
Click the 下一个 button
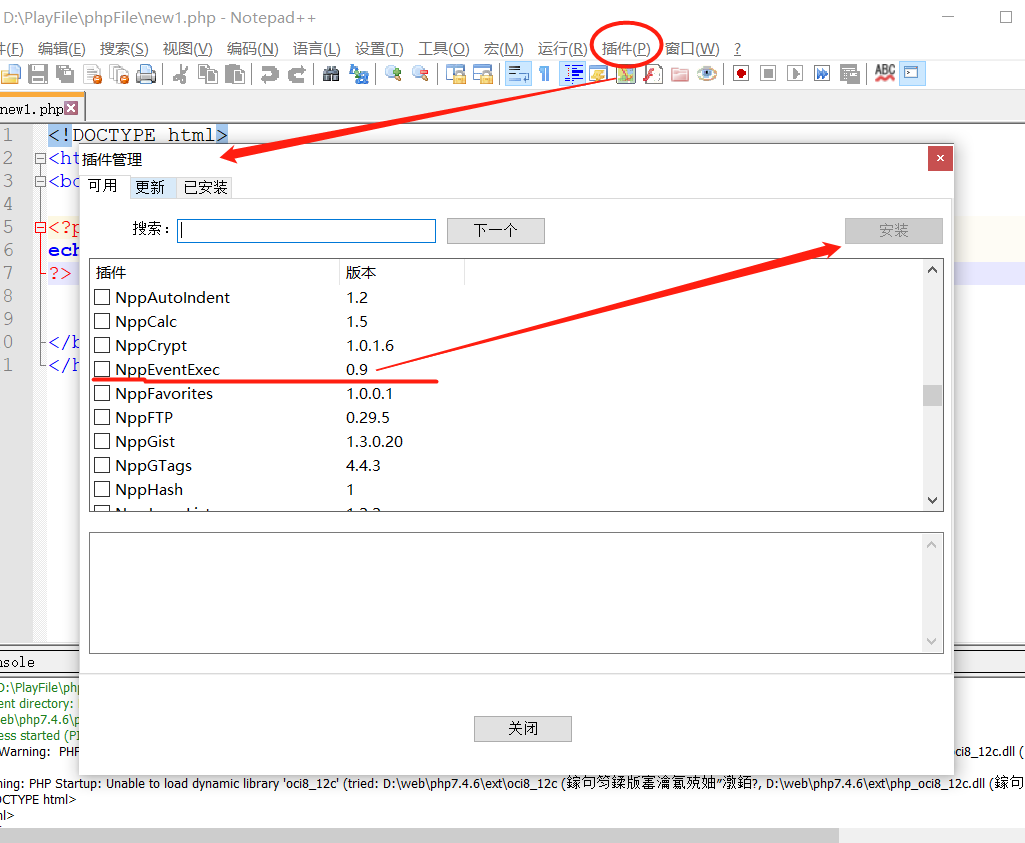point(496,231)
